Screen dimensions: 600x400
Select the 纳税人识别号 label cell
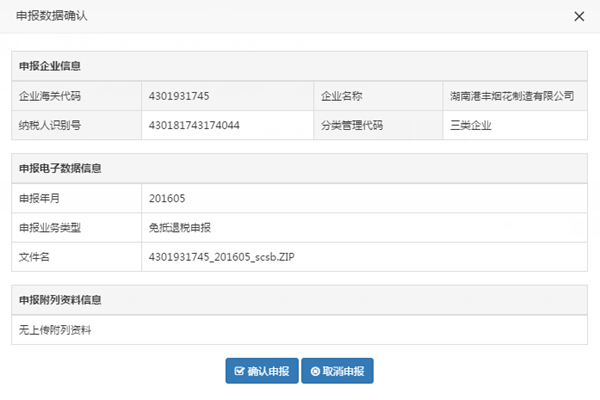(50, 125)
